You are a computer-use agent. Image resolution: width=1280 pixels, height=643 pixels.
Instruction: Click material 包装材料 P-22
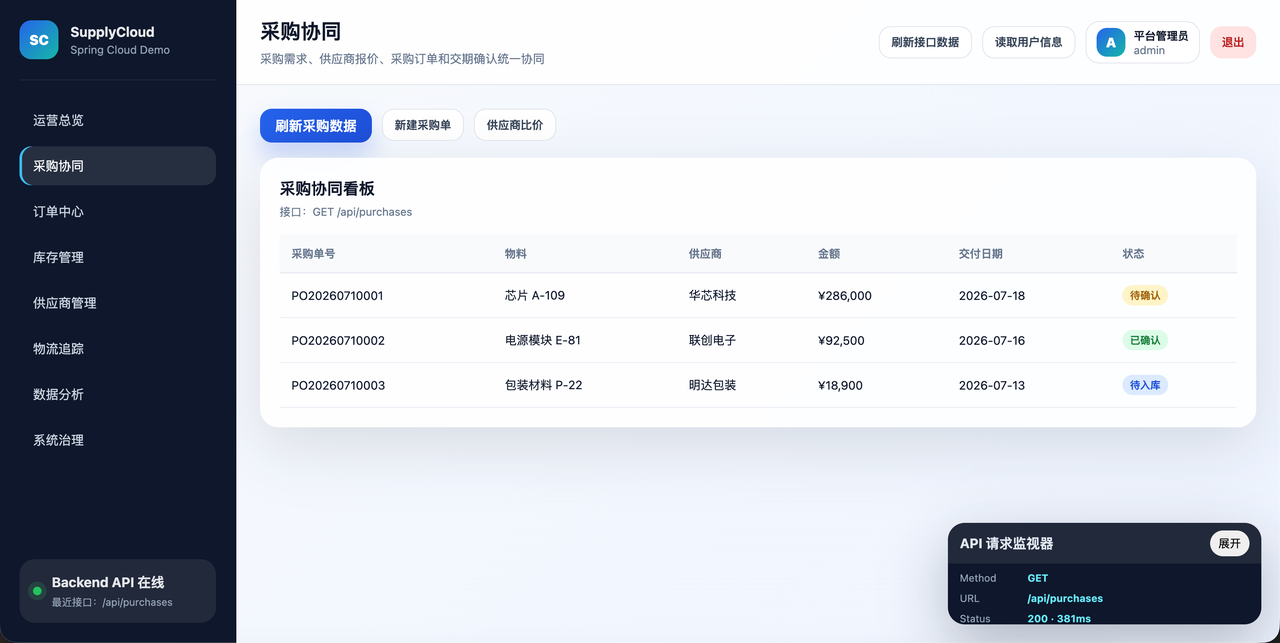click(x=544, y=386)
